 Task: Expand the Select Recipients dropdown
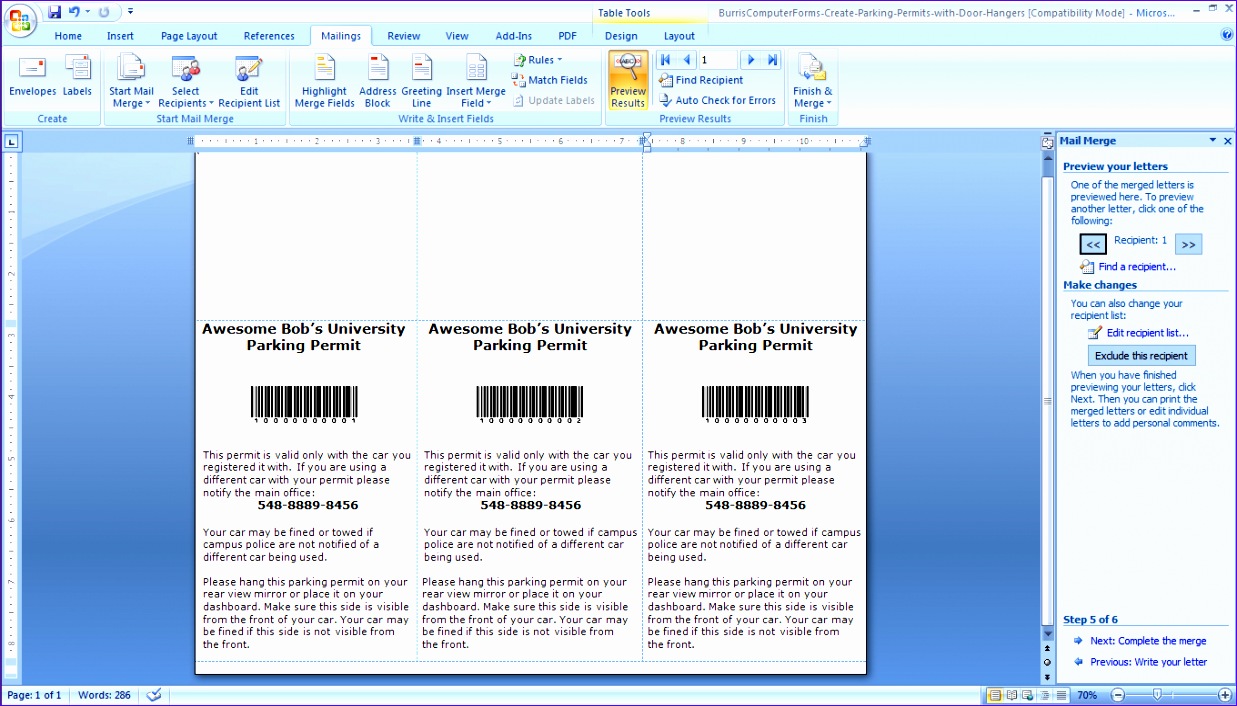tap(186, 82)
